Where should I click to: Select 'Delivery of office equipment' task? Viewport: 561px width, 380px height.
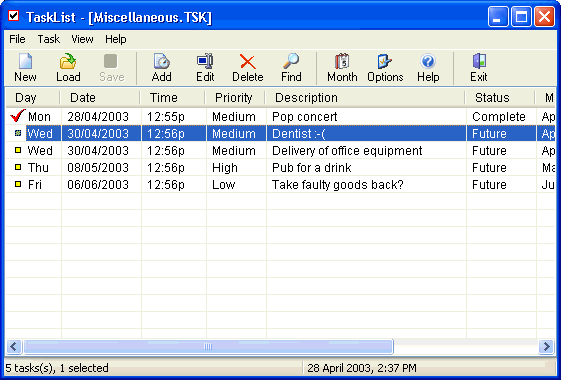[347, 151]
